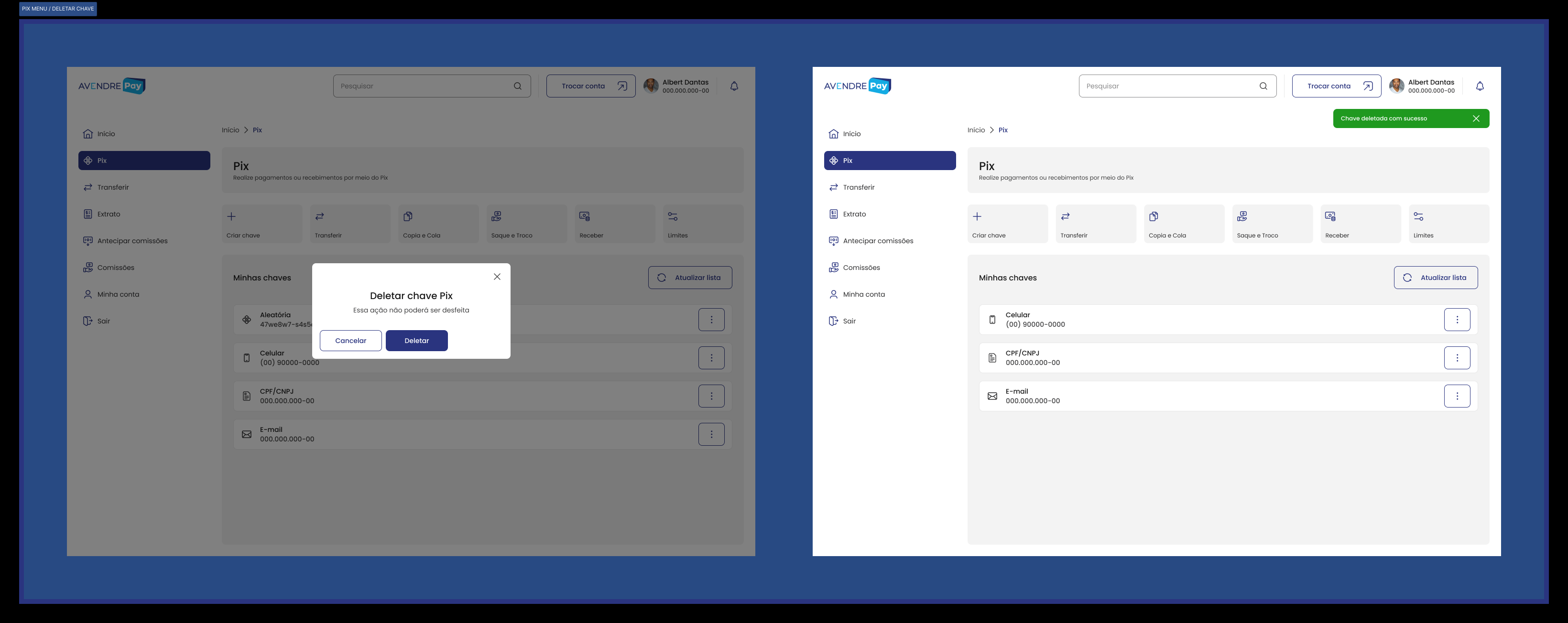Open Celular key options on the success-toast screen
The image size is (1568, 623).
1457,320
